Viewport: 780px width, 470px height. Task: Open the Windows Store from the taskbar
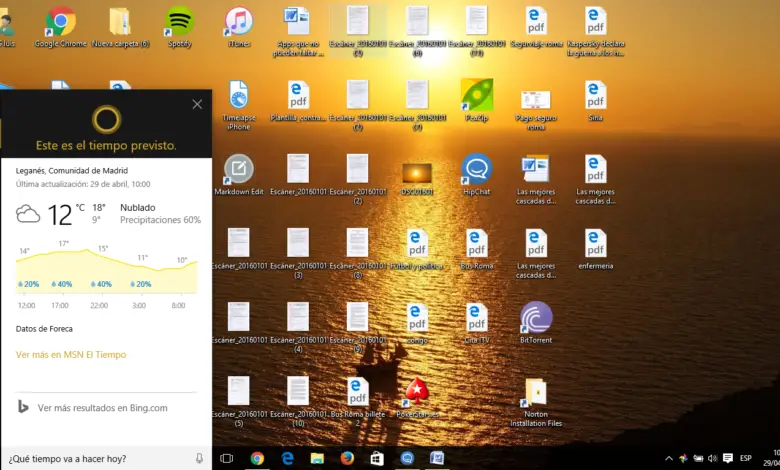coord(377,458)
